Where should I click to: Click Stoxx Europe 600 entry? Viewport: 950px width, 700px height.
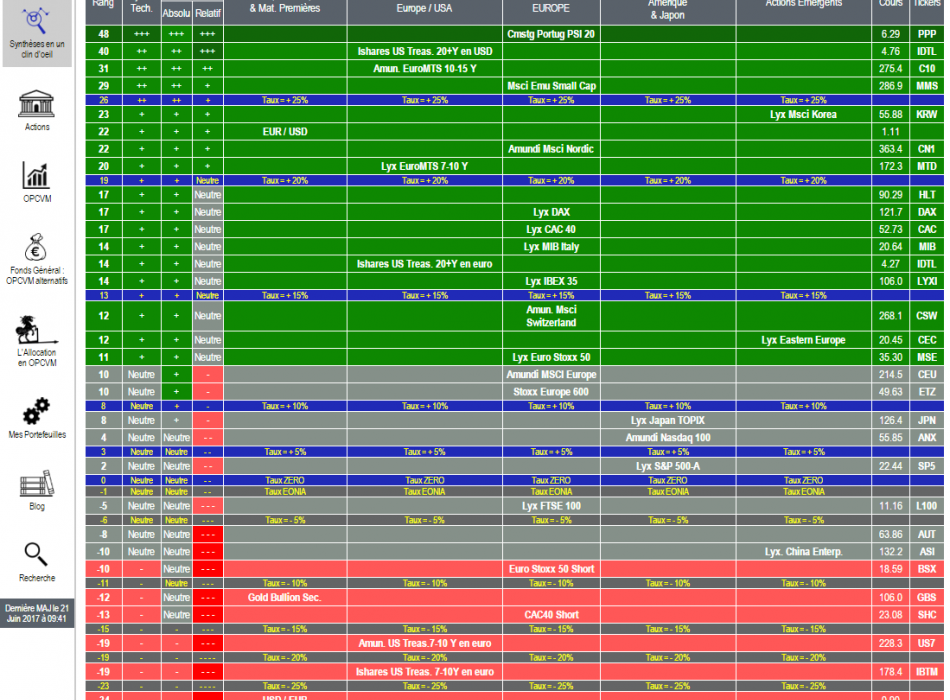(x=551, y=392)
